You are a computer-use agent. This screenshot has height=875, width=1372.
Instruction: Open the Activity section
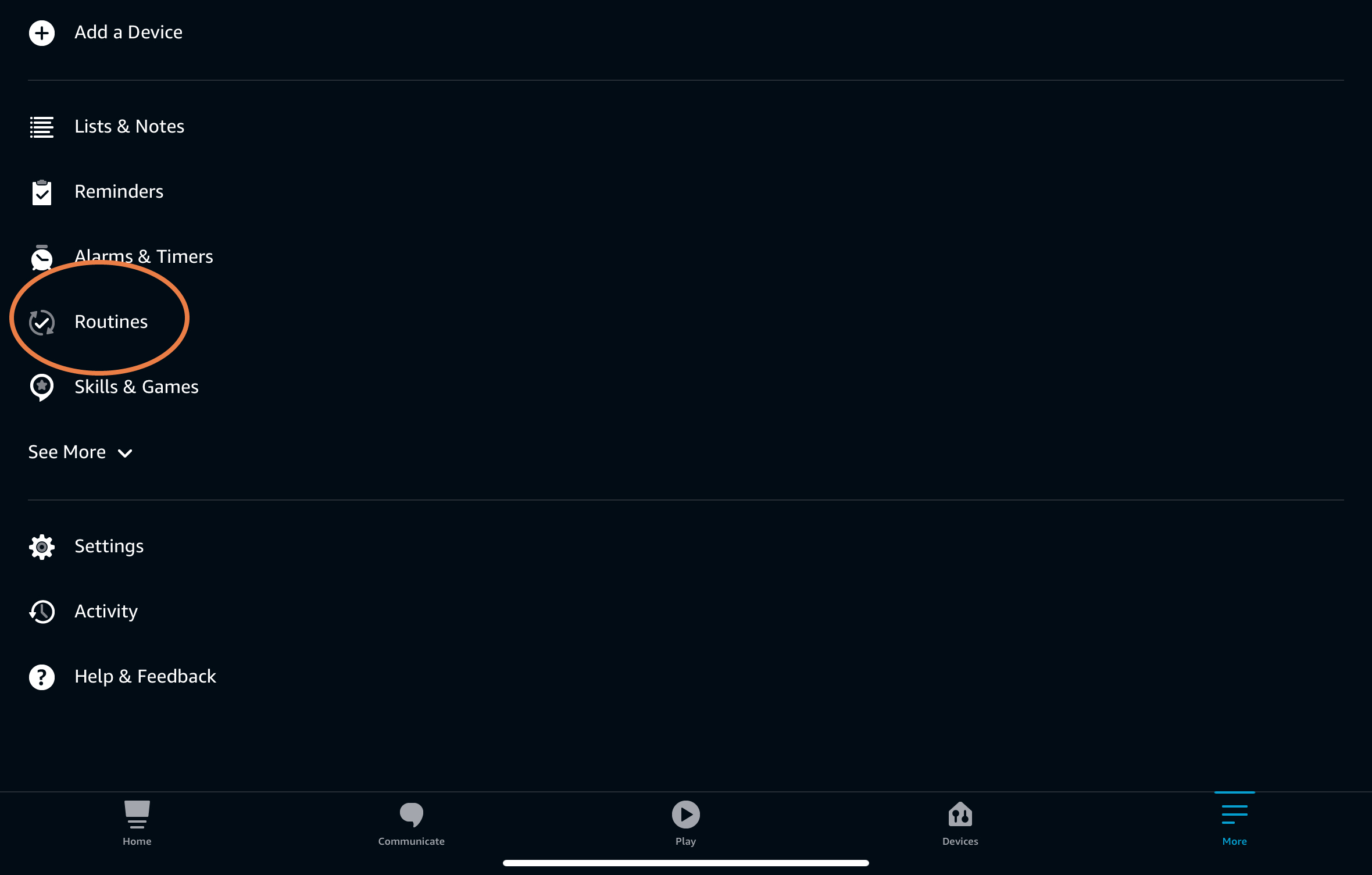(x=105, y=610)
